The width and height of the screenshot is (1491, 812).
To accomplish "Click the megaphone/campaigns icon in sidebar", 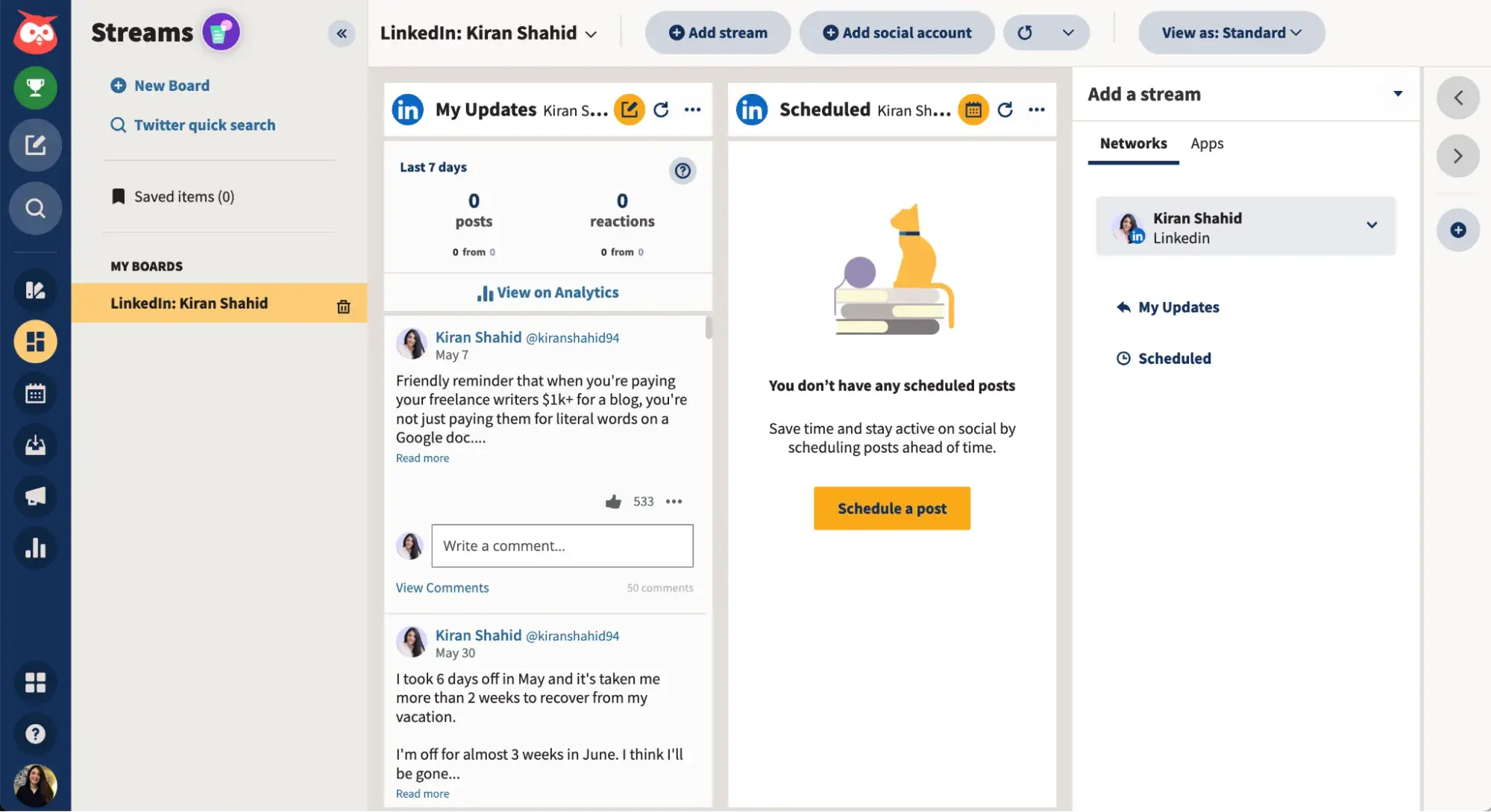I will pyautogui.click(x=34, y=496).
